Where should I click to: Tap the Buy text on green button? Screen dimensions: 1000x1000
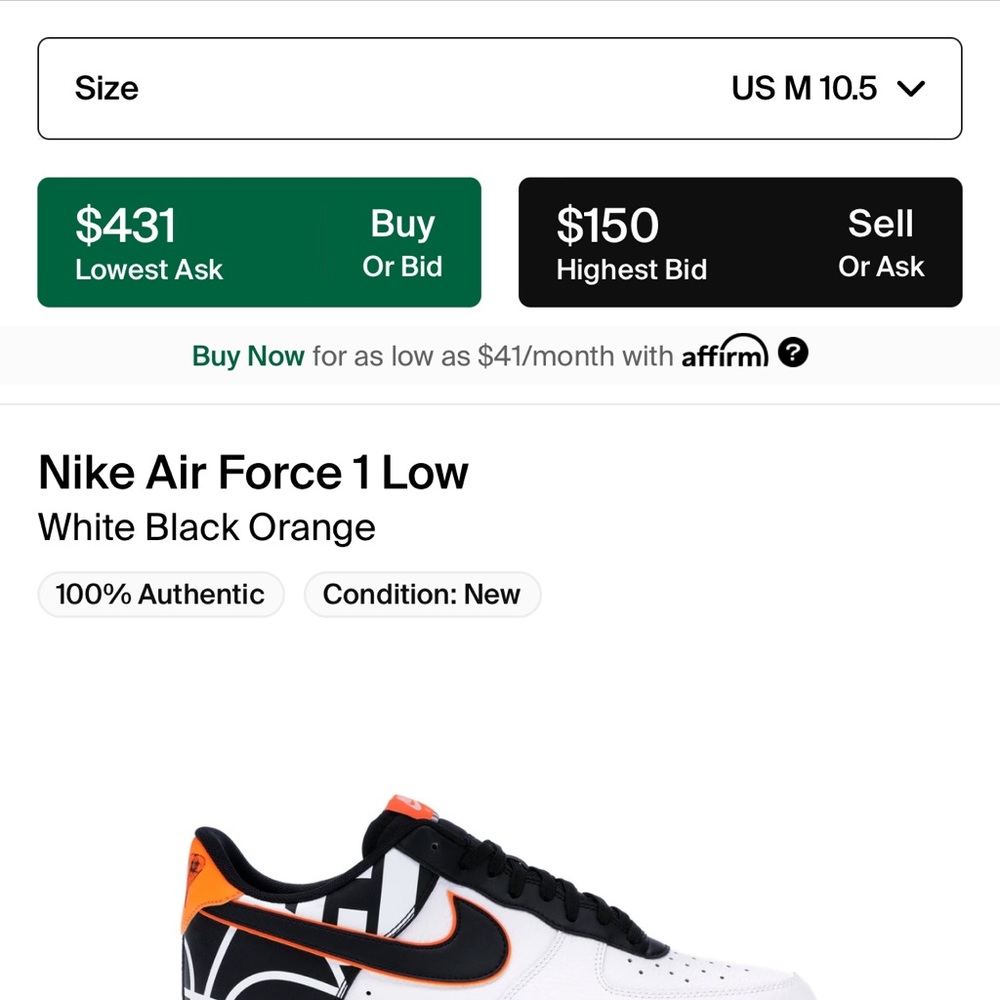point(402,224)
